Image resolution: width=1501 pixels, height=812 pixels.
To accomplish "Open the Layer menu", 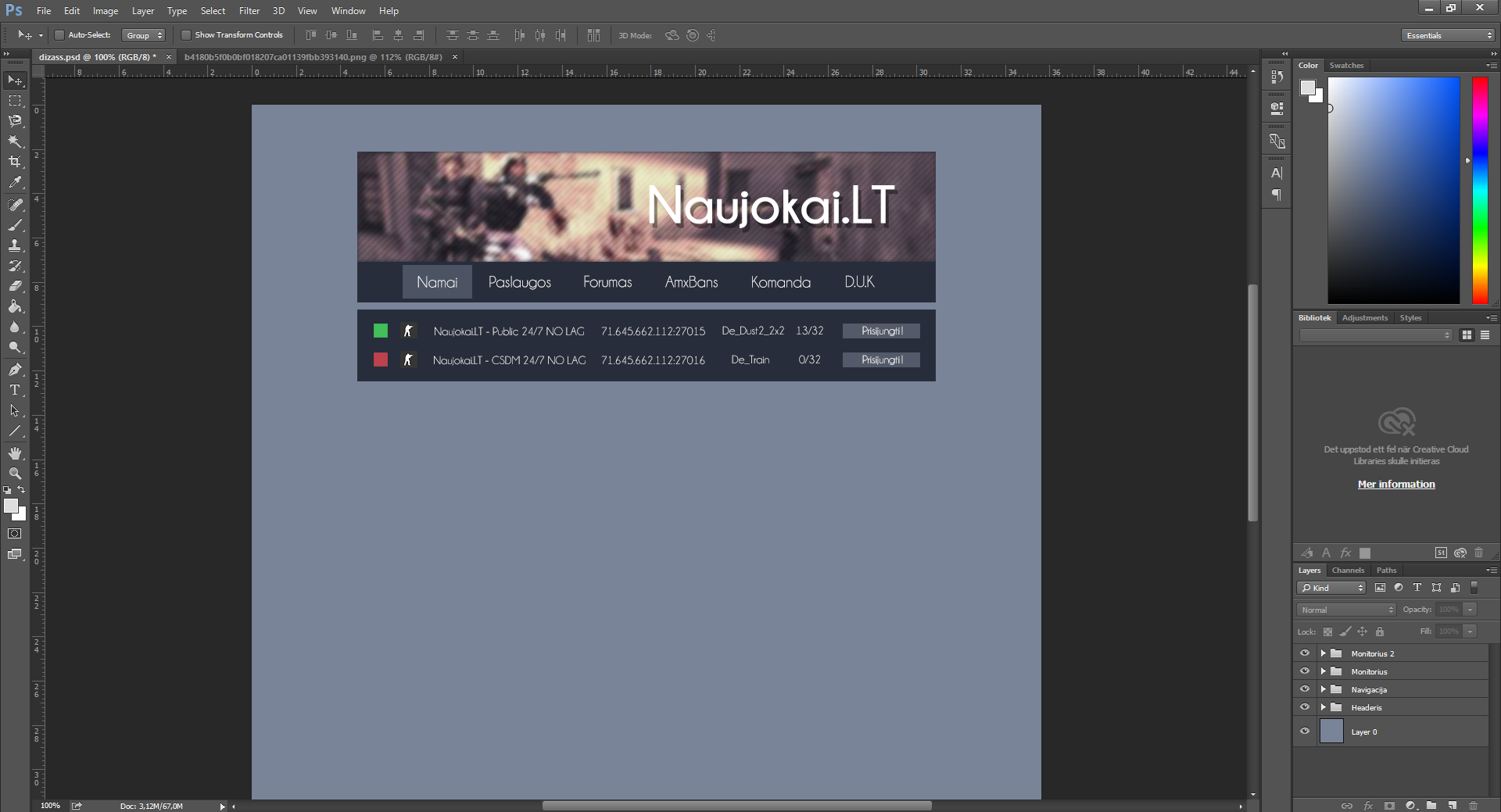I will [x=143, y=11].
